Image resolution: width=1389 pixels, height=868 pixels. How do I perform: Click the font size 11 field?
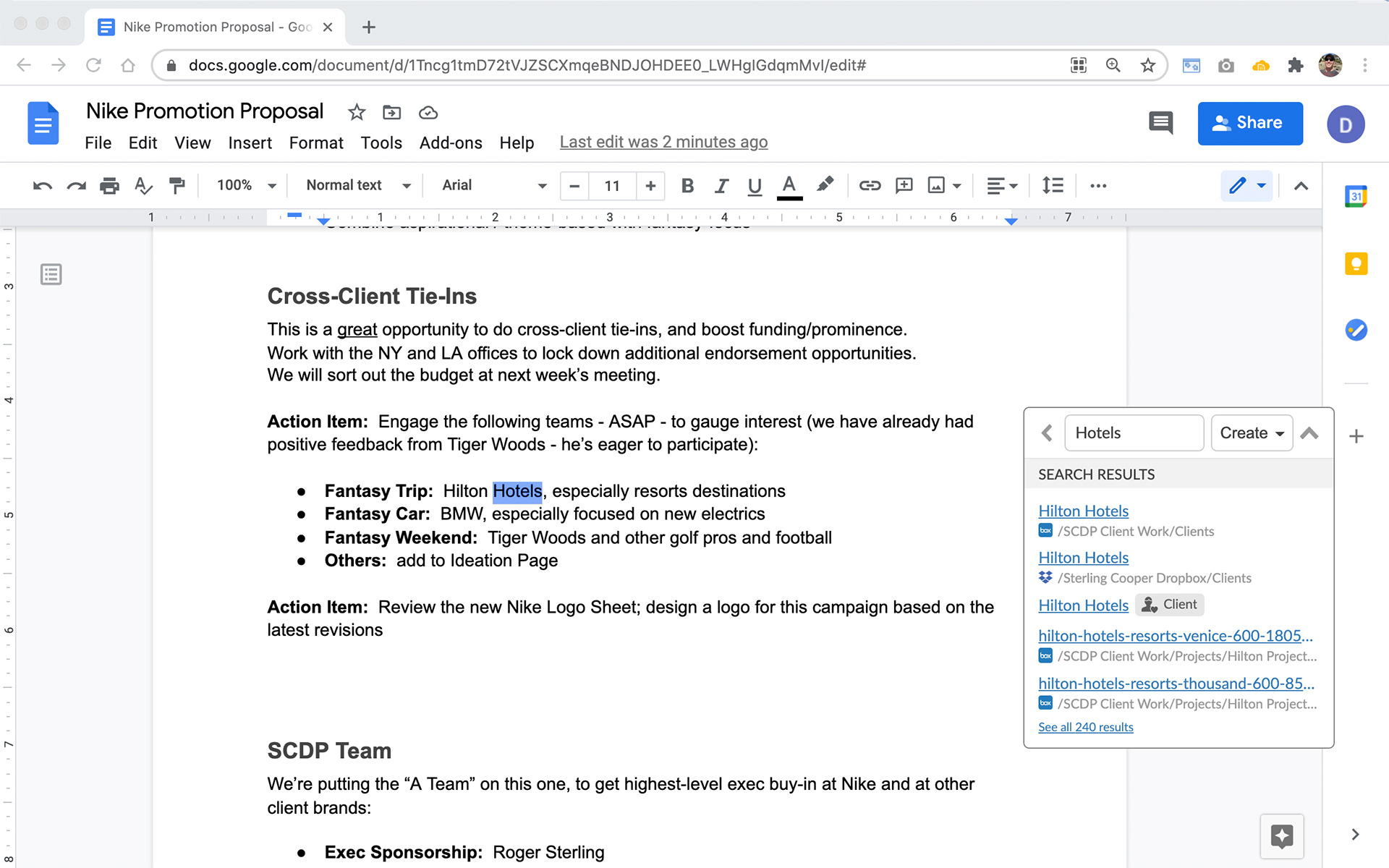coord(612,186)
